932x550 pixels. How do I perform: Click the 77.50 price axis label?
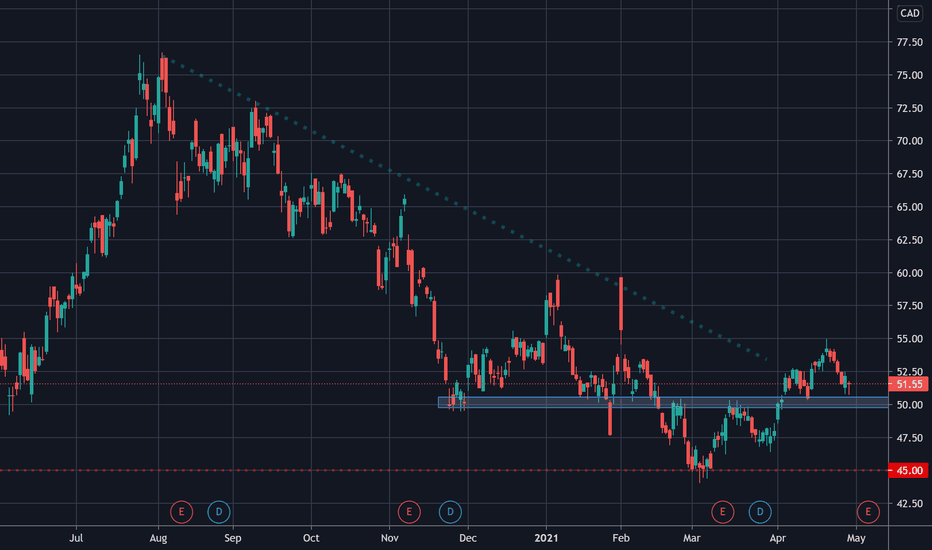pos(909,42)
